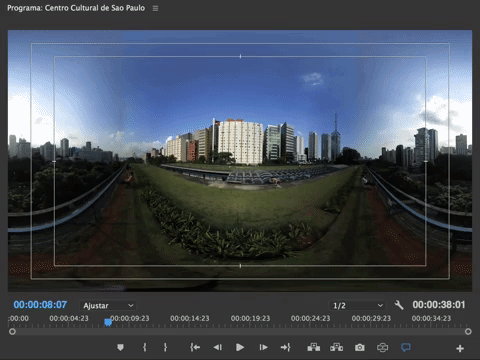
Task: Toggle VR video display icon
Action: point(382,348)
